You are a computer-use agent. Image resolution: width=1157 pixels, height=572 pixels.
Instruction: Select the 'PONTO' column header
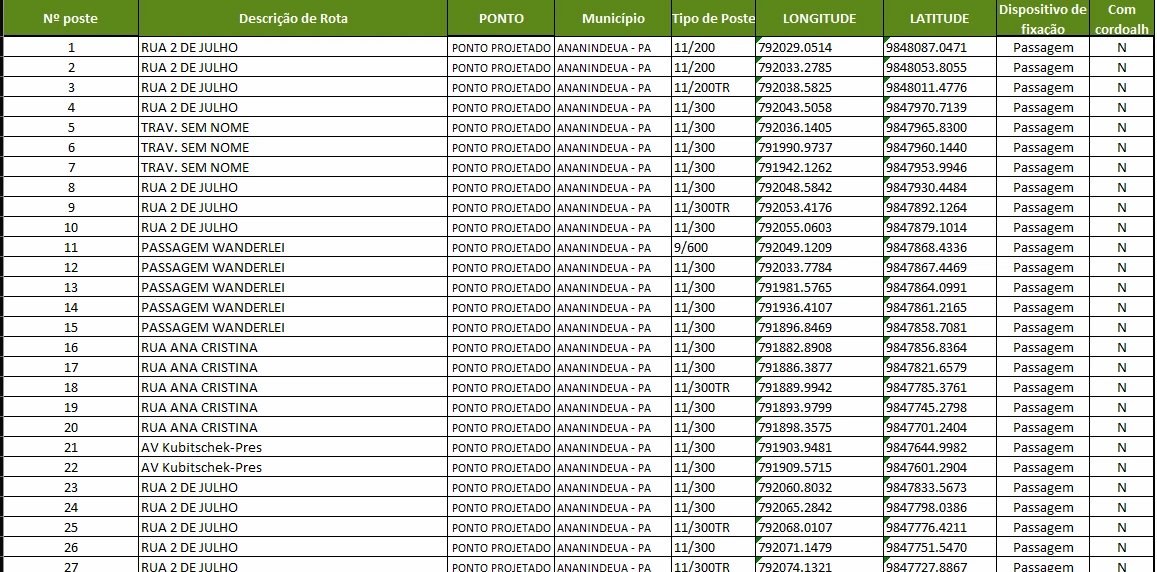[x=501, y=18]
